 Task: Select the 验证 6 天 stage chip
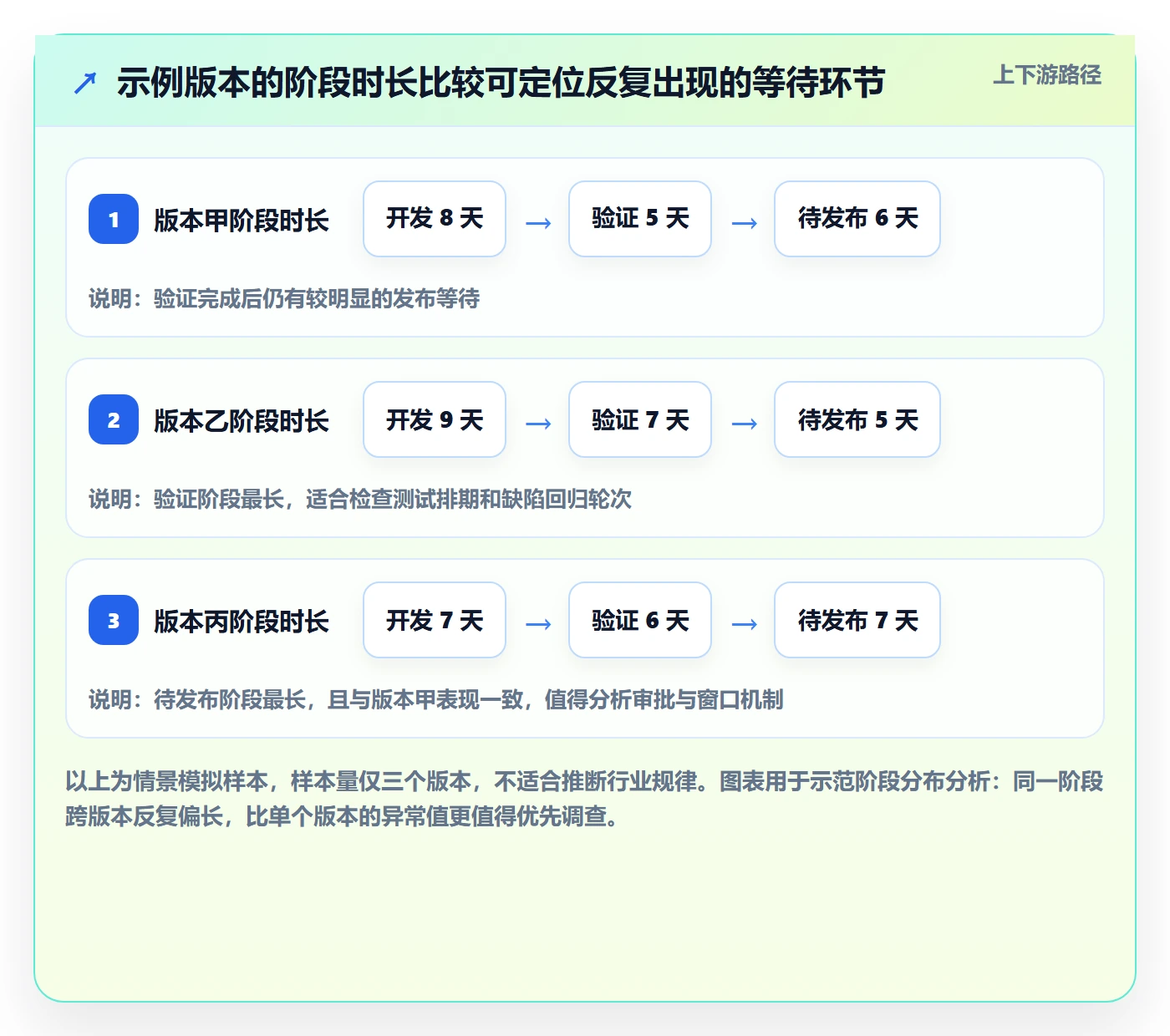tap(640, 620)
